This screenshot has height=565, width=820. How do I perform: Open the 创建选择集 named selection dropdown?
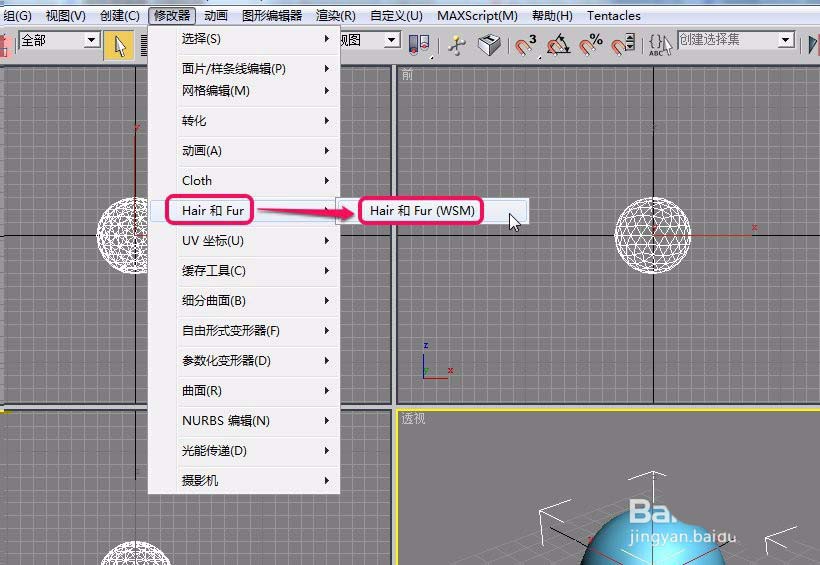click(x=785, y=40)
